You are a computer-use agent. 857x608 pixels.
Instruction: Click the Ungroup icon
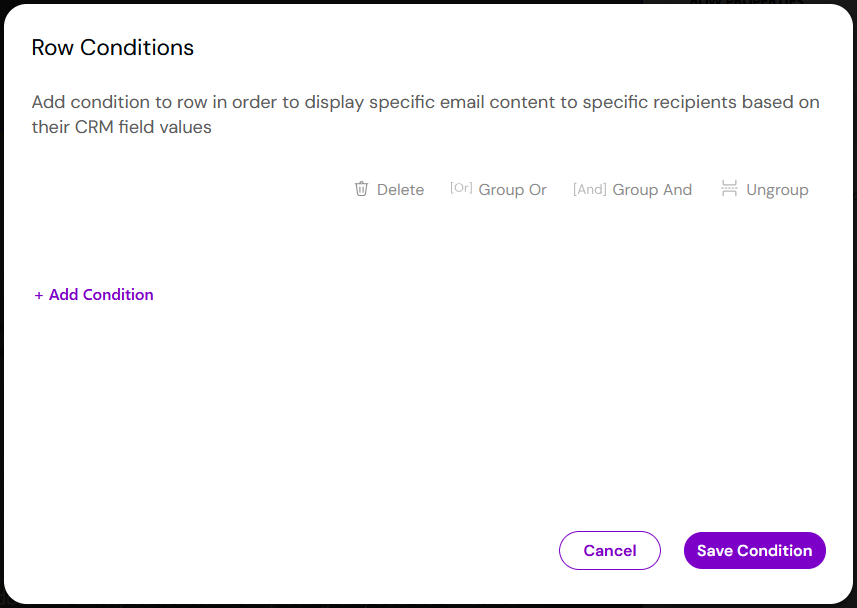[729, 189]
